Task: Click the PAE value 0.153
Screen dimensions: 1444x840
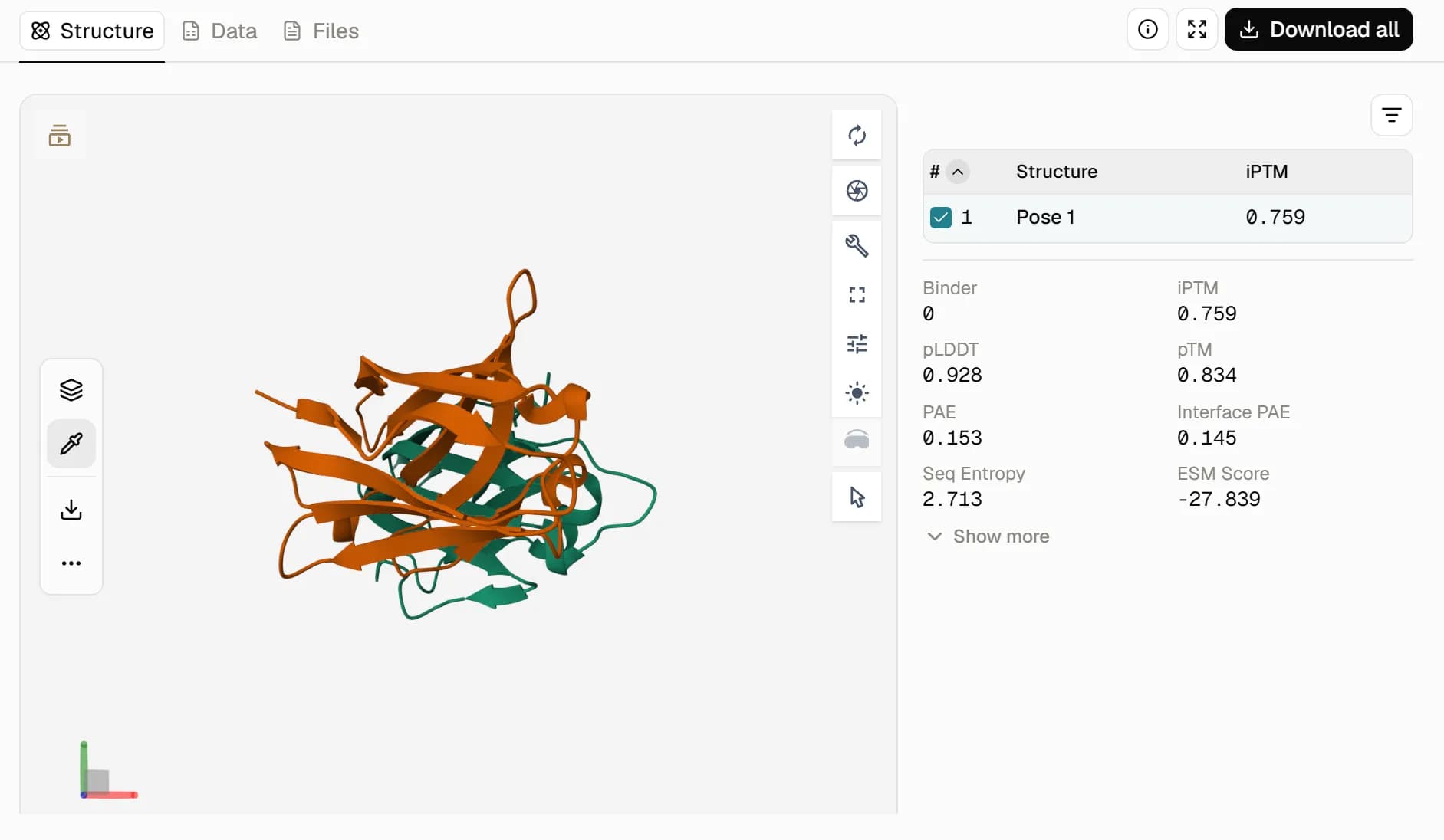Action: click(952, 438)
